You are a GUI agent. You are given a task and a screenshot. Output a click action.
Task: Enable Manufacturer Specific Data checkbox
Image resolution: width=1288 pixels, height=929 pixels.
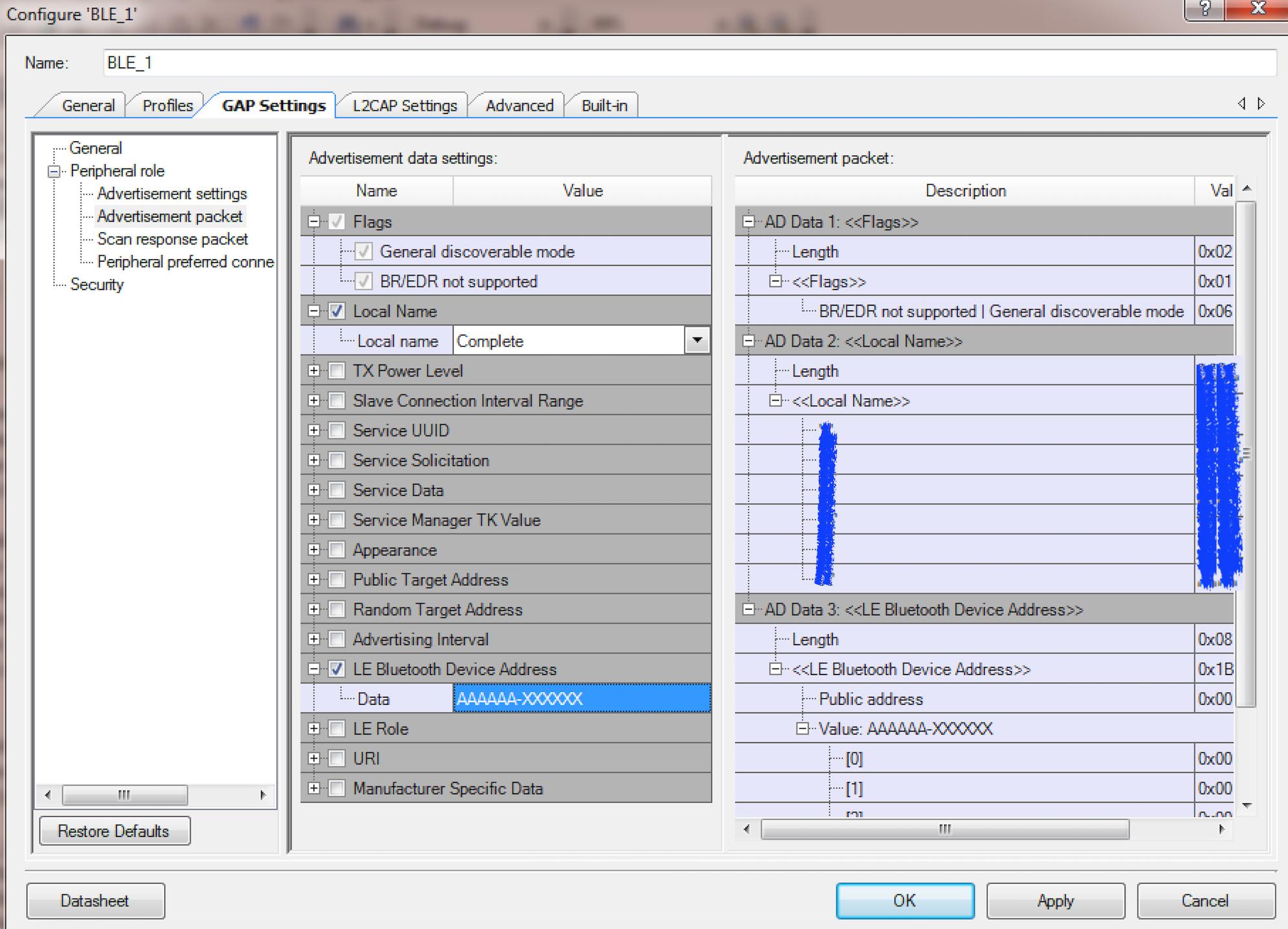(x=337, y=788)
